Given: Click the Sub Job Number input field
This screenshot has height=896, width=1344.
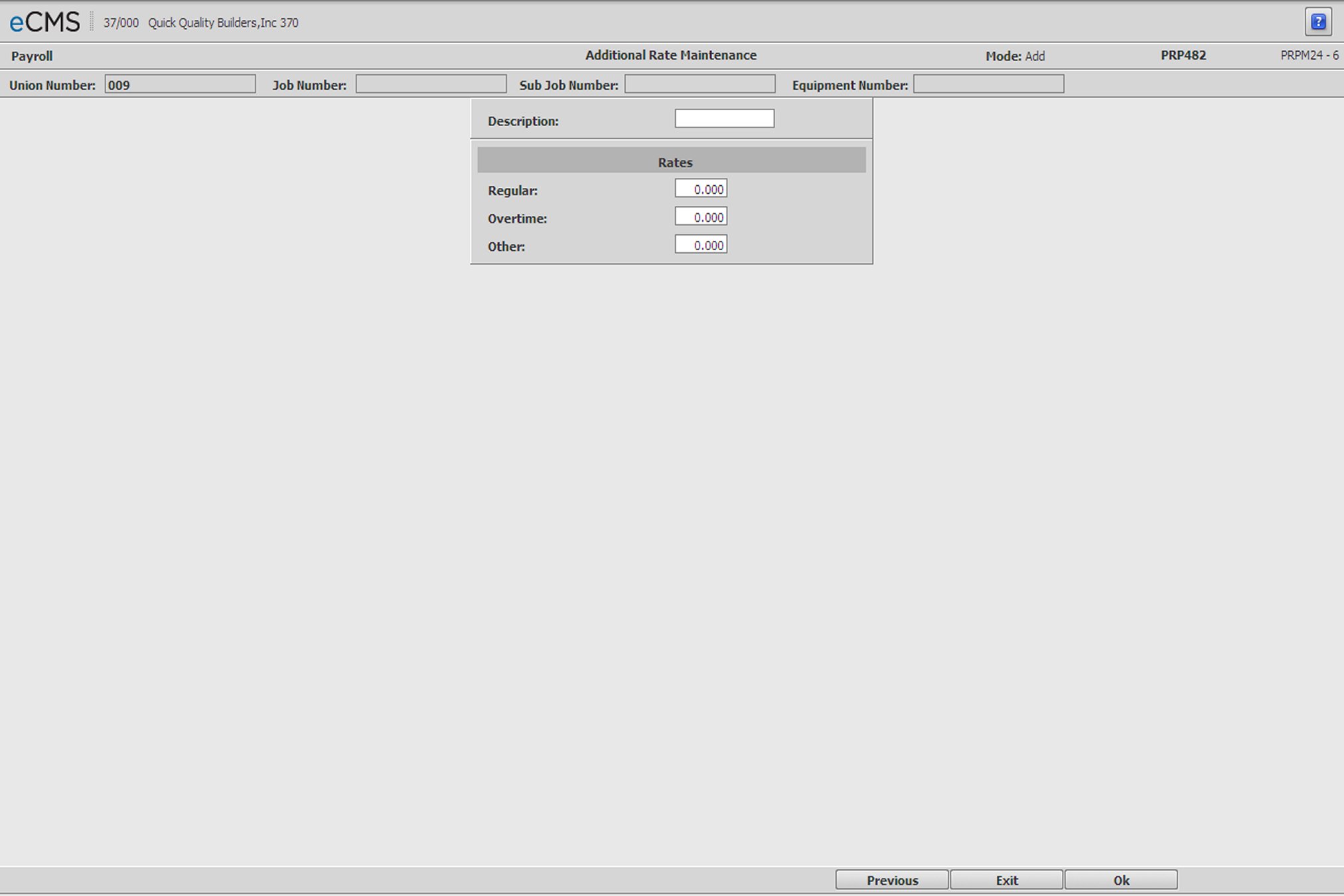Looking at the screenshot, I should [x=699, y=85].
